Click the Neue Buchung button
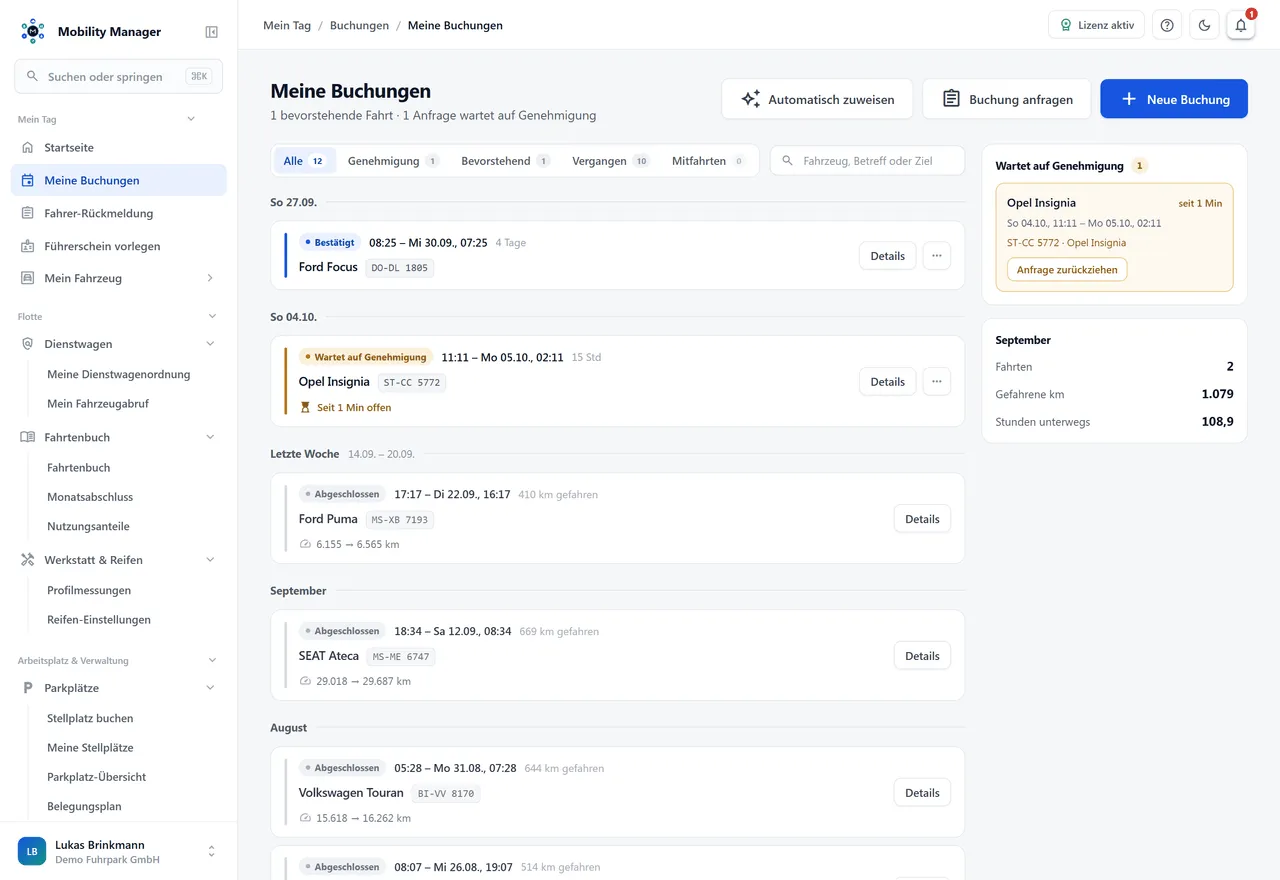 1174,99
